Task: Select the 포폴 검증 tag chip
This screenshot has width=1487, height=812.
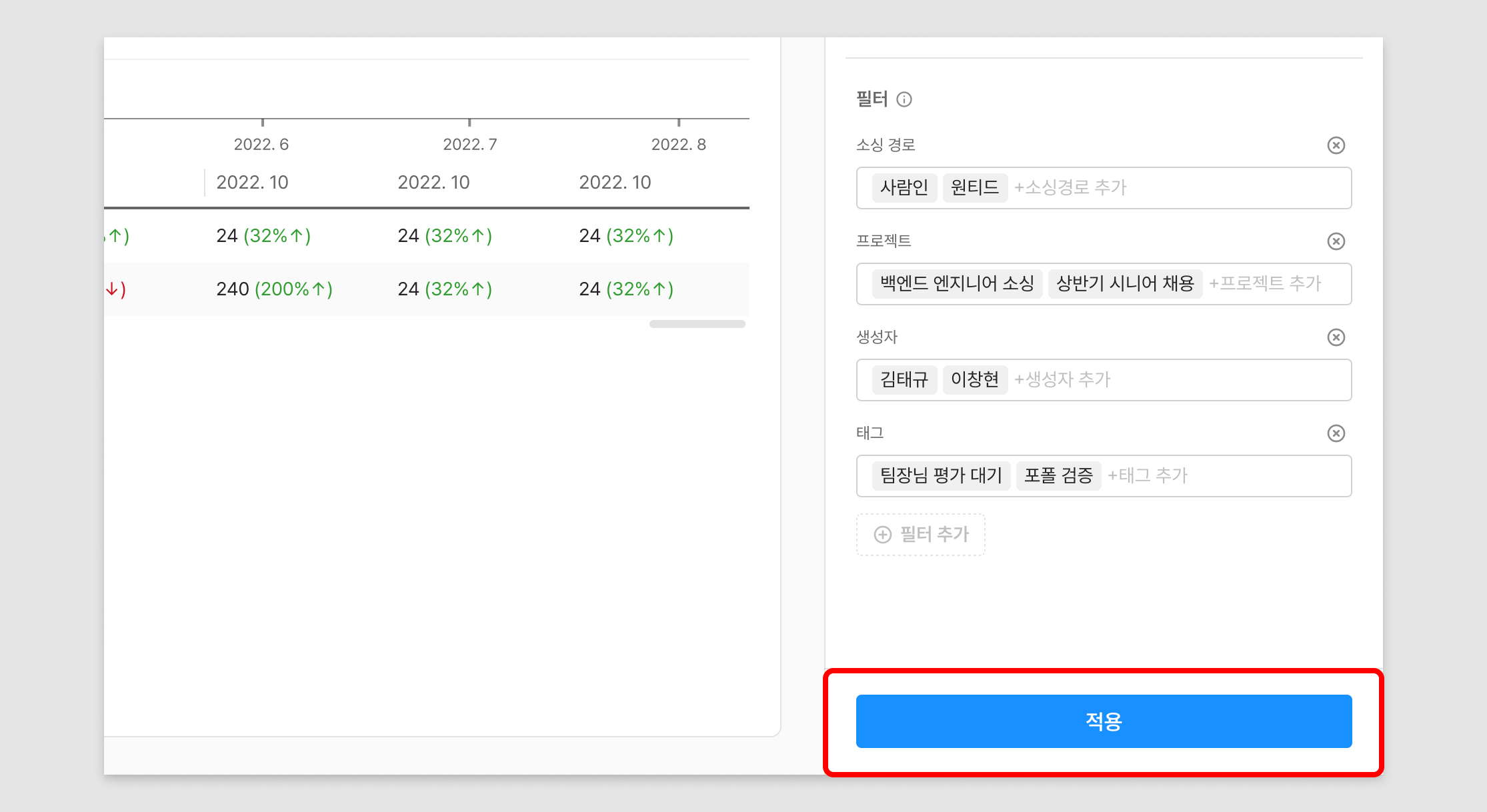Action: [1058, 475]
